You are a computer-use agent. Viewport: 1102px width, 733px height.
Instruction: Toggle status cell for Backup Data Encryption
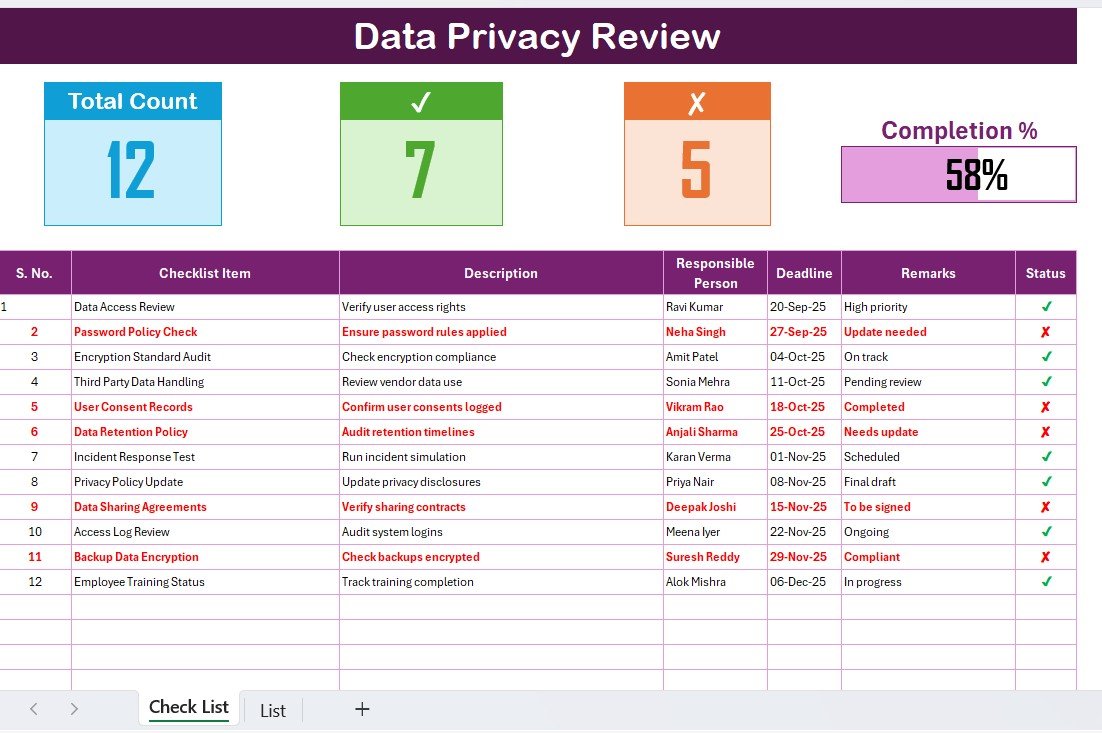tap(1046, 557)
